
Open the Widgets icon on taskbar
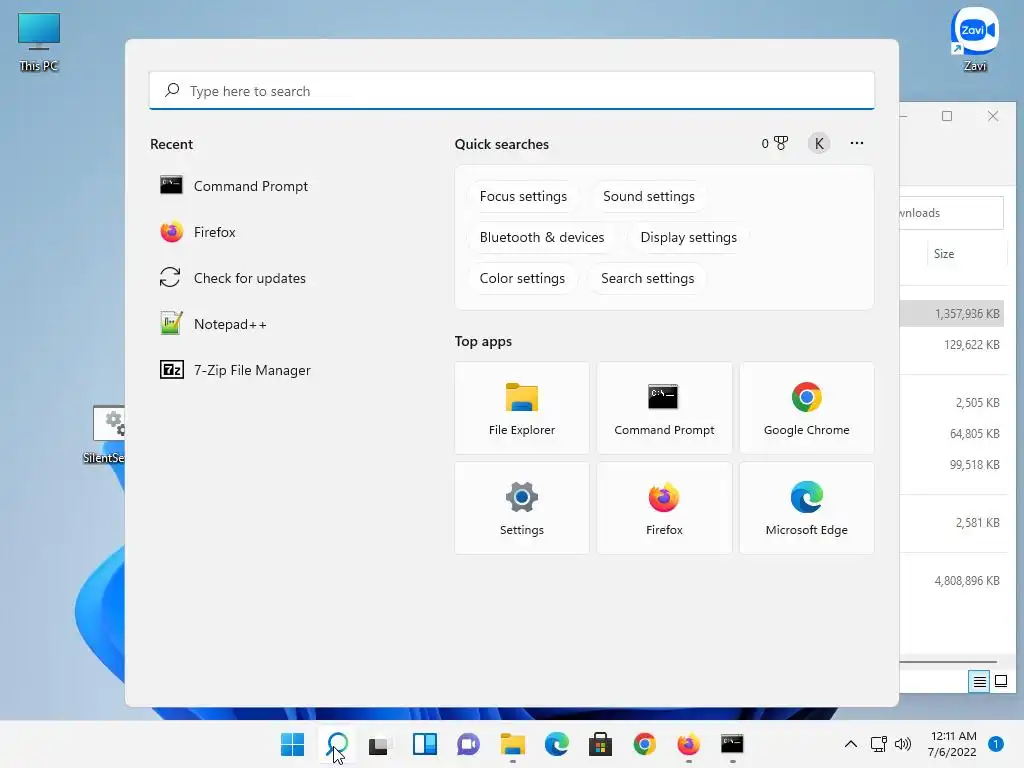[x=424, y=744]
